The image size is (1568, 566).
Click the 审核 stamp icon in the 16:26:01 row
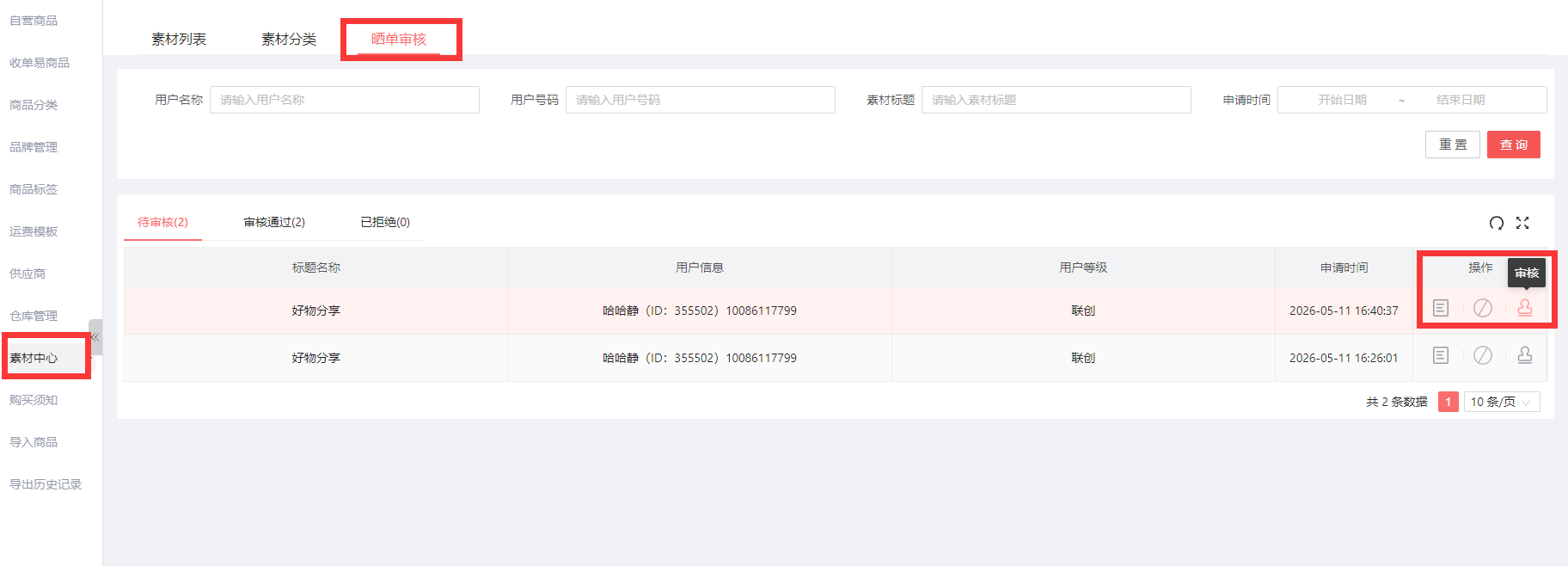coord(1525,355)
